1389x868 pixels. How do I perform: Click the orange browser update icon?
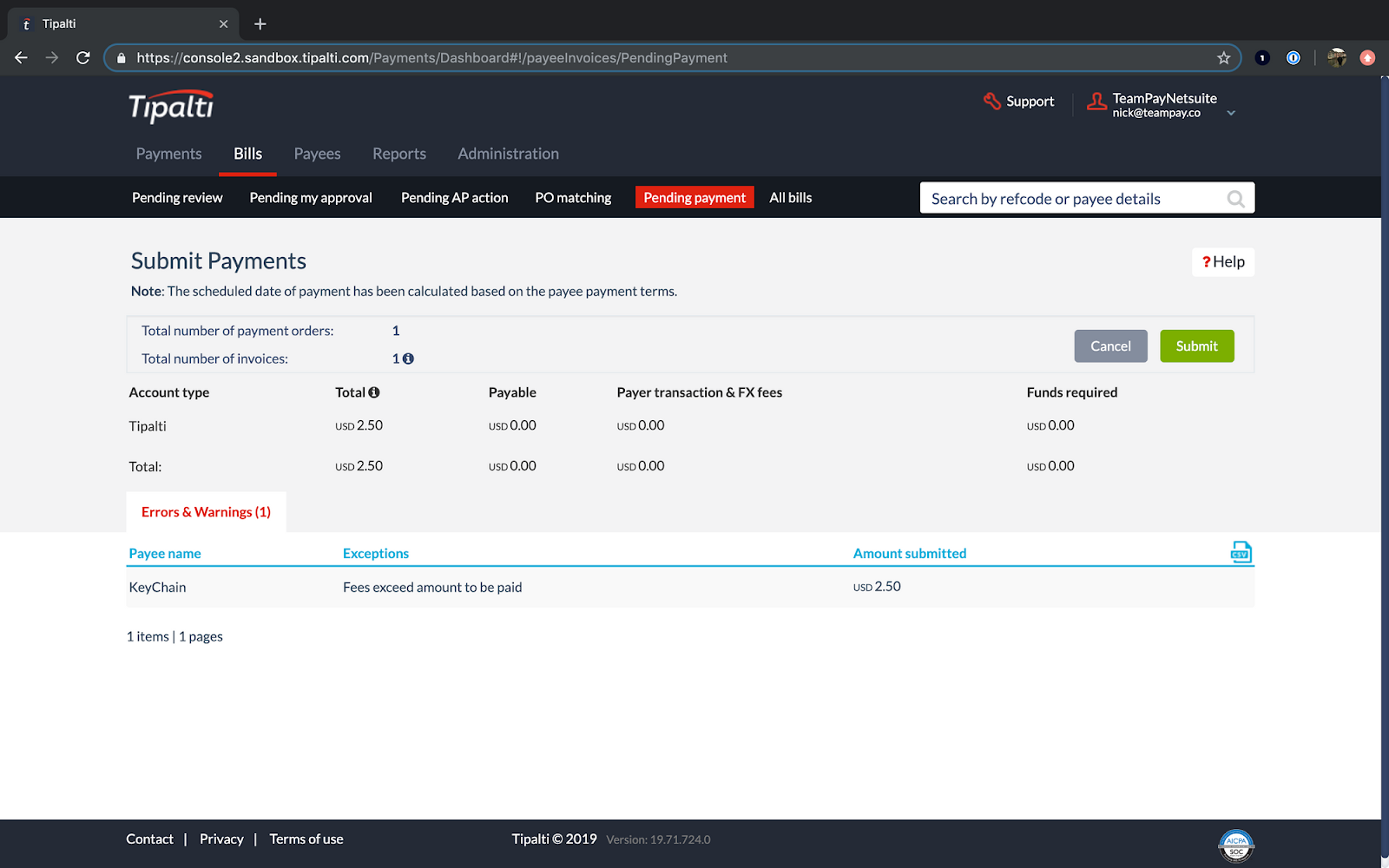(x=1367, y=58)
